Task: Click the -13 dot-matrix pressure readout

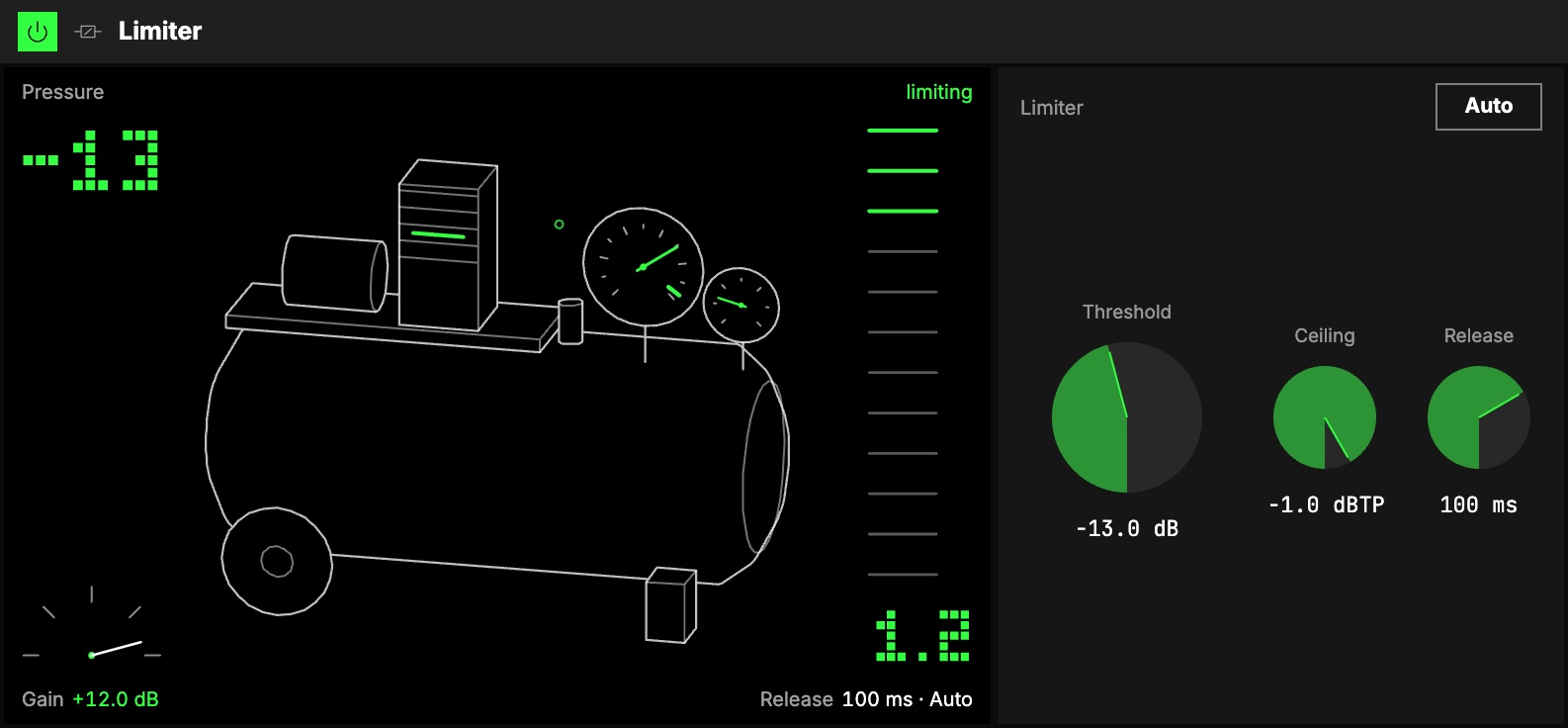Action: [x=91, y=159]
